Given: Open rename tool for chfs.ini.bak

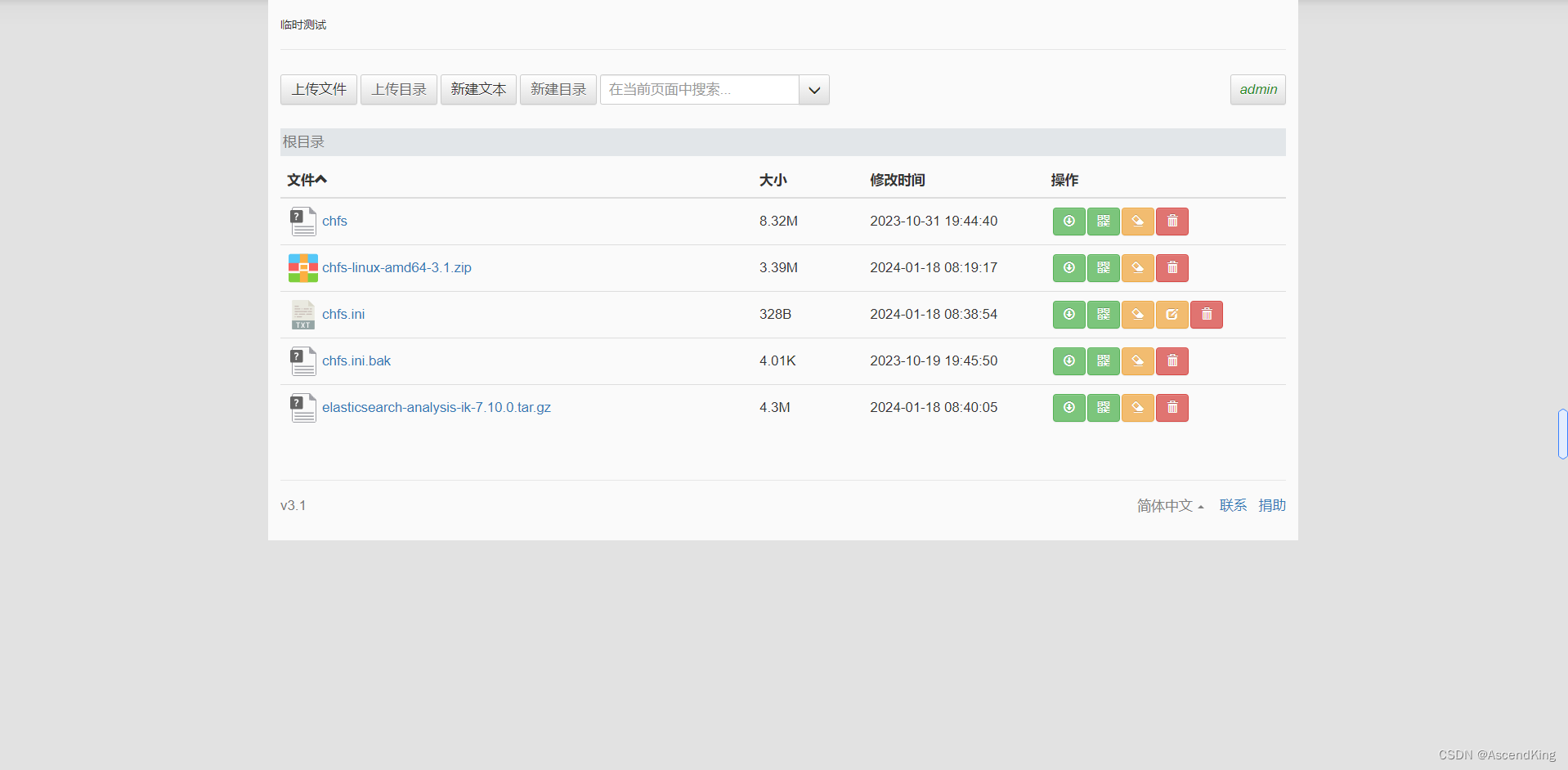Looking at the screenshot, I should pyautogui.click(x=1137, y=361).
